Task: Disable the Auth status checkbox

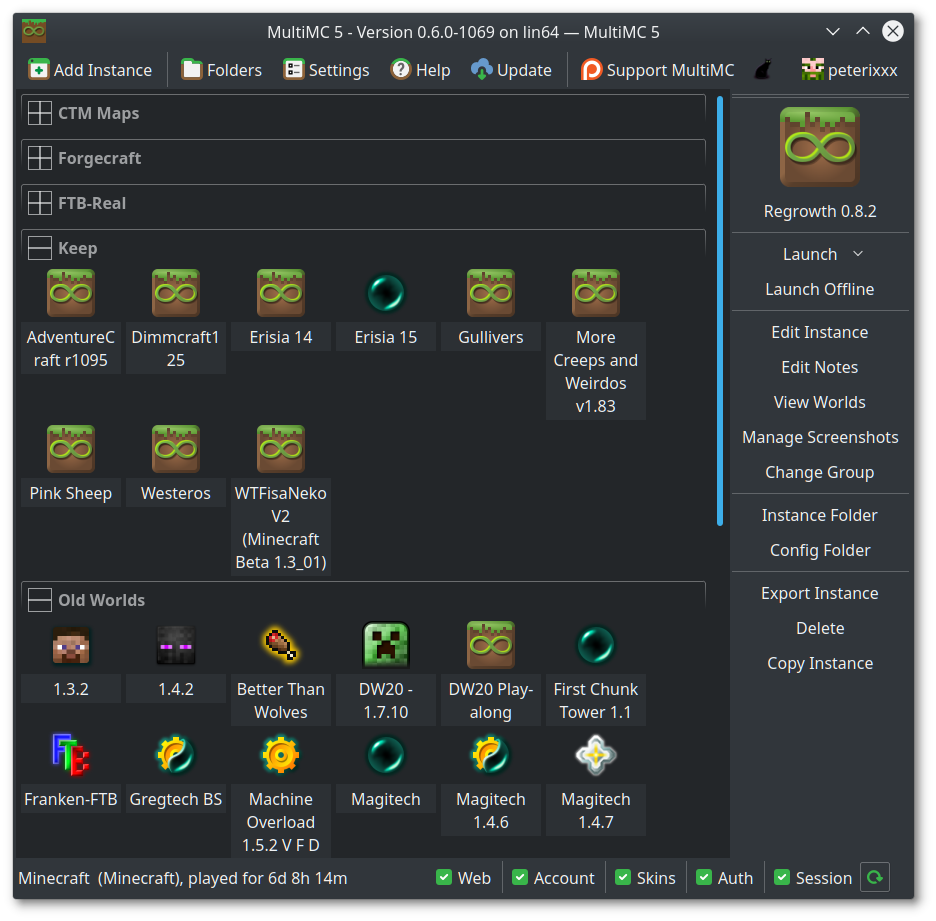Action: [x=704, y=877]
